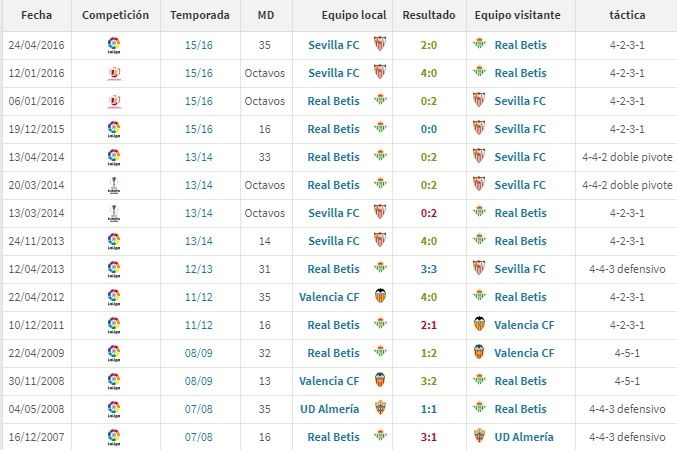Image resolution: width=677 pixels, height=450 pixels.
Task: Sort by the Resultado column header
Action: pyautogui.click(x=428, y=16)
